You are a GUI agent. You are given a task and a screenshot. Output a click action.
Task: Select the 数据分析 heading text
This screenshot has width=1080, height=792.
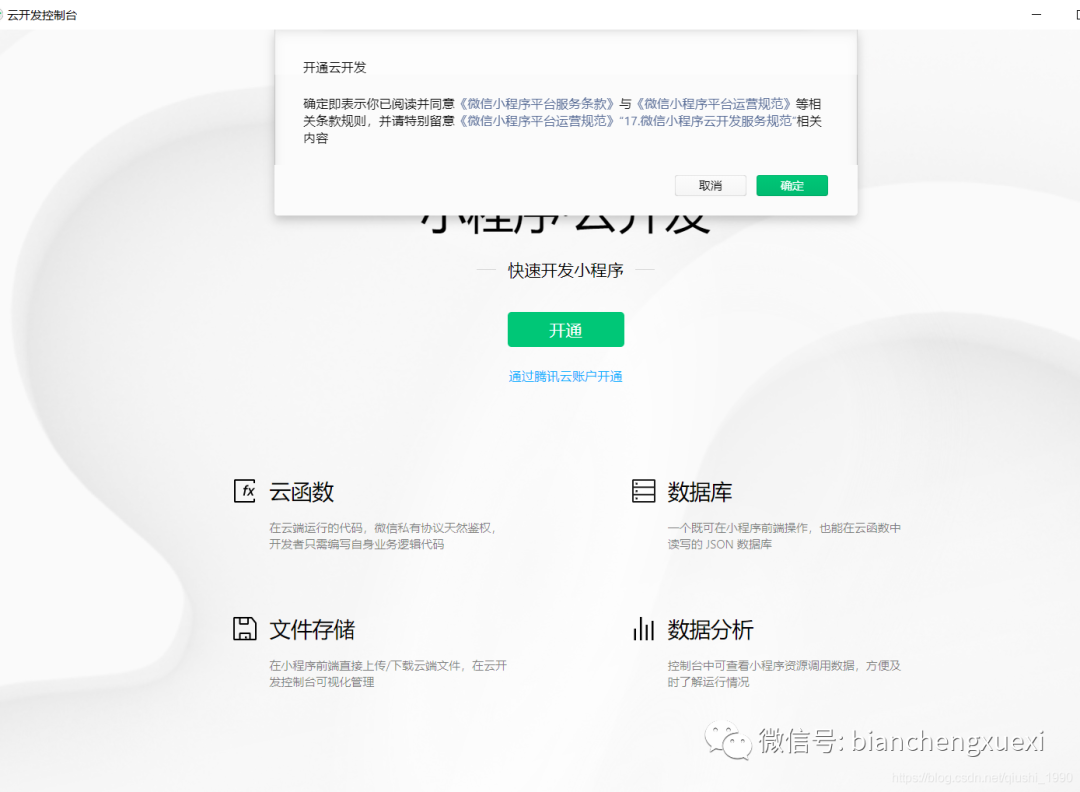tap(710, 629)
